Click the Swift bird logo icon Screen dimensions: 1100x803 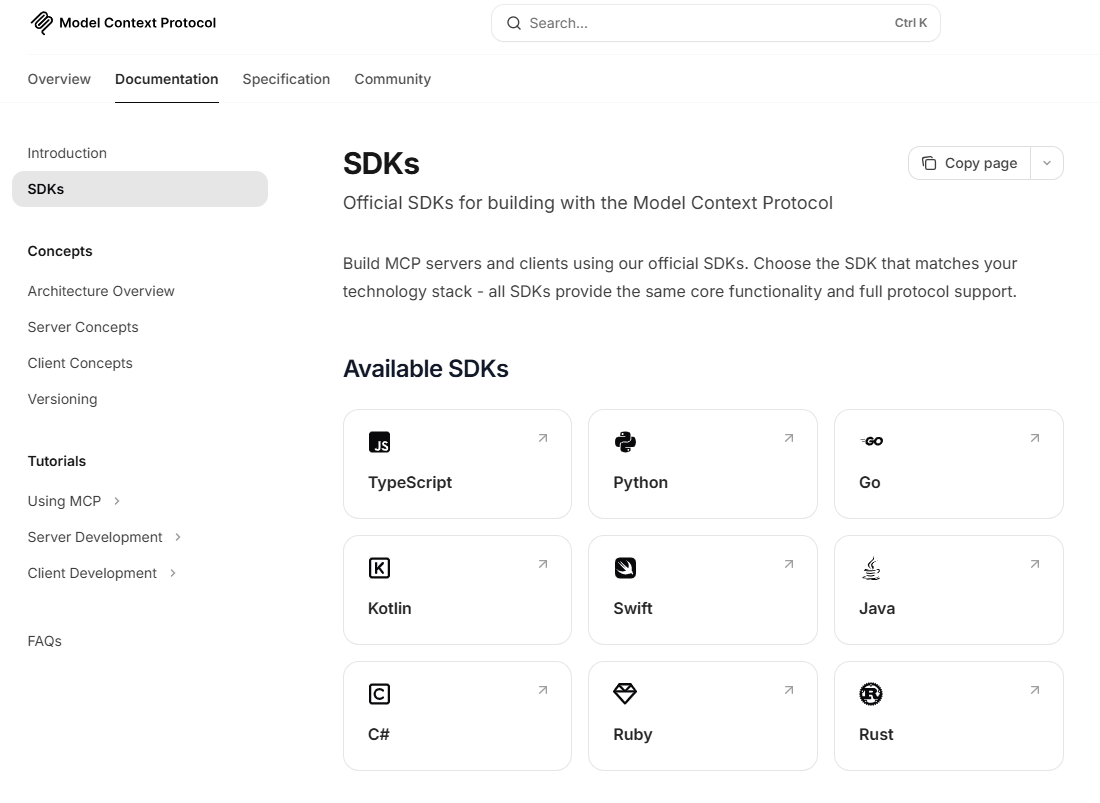tap(625, 568)
